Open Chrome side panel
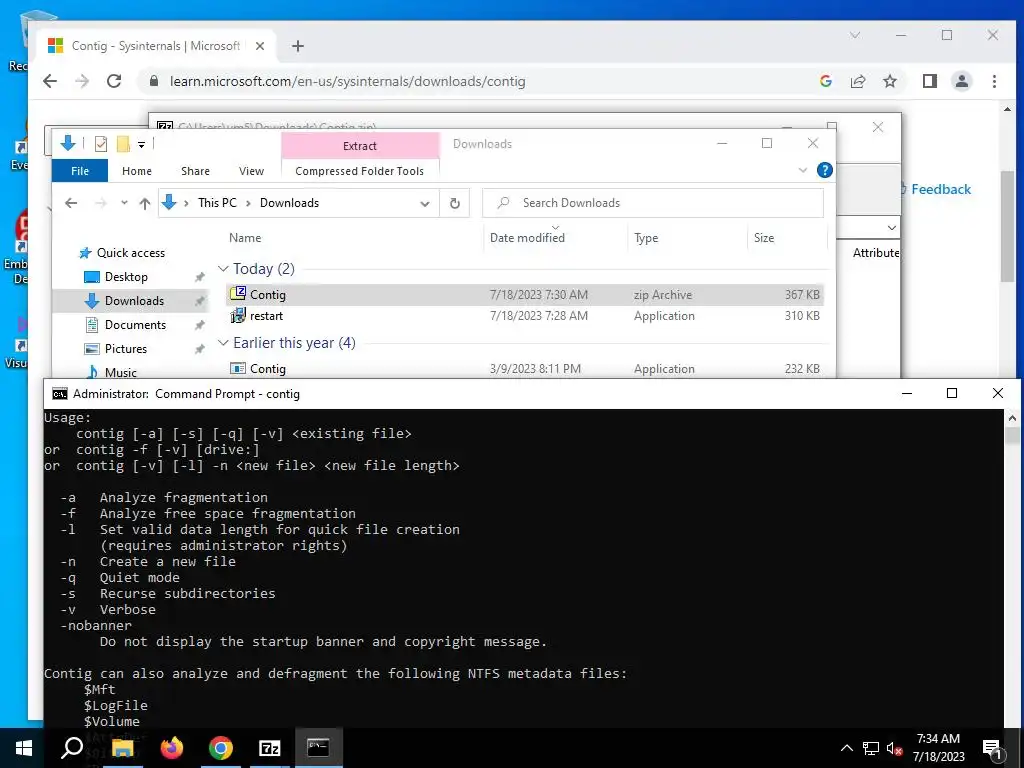This screenshot has height=768, width=1024. [929, 81]
